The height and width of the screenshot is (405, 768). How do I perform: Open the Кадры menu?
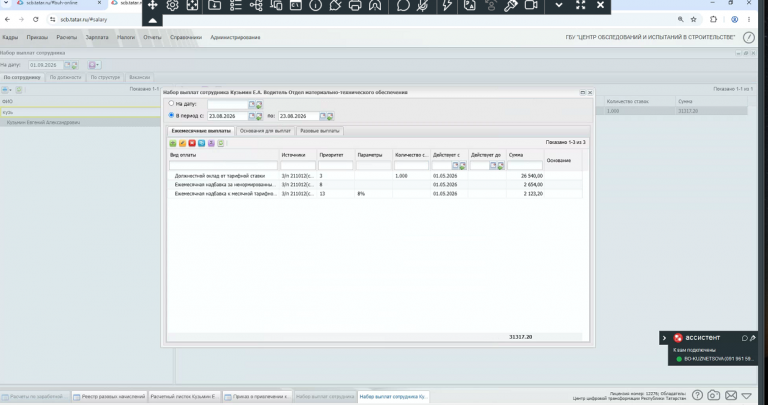[10, 37]
